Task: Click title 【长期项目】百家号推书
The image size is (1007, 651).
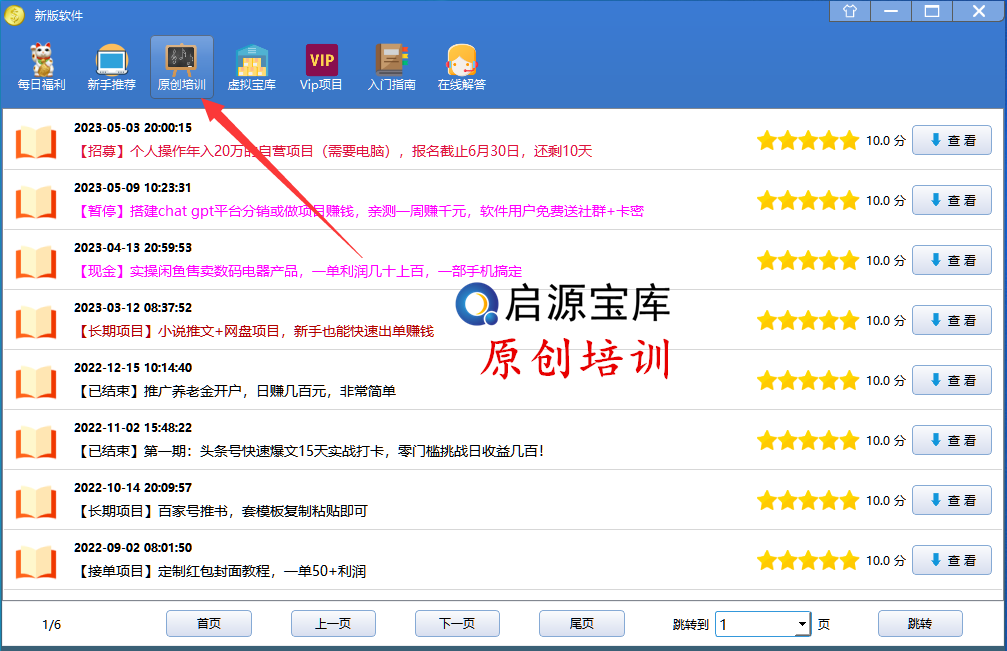Action: point(221,512)
